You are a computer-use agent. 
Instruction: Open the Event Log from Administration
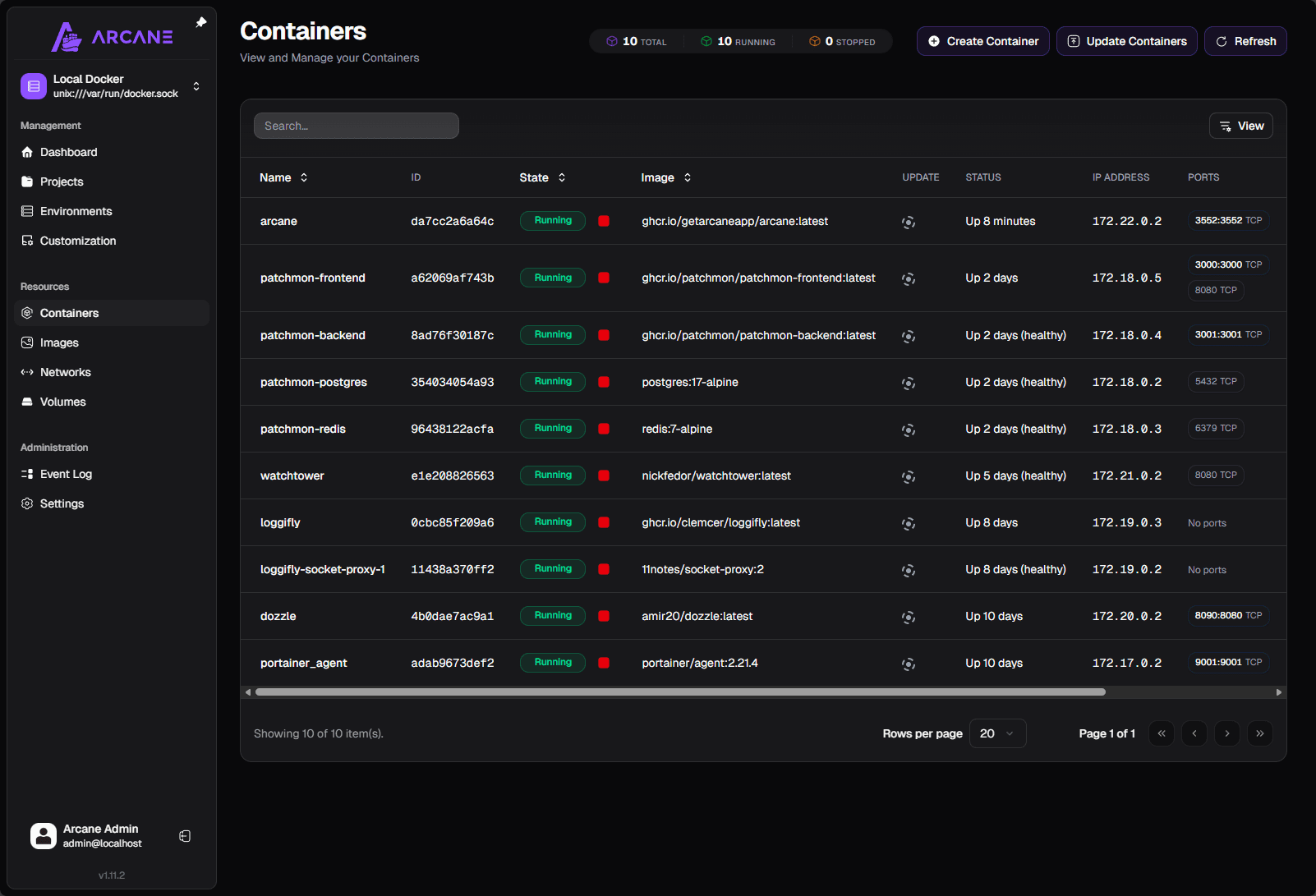(66, 474)
